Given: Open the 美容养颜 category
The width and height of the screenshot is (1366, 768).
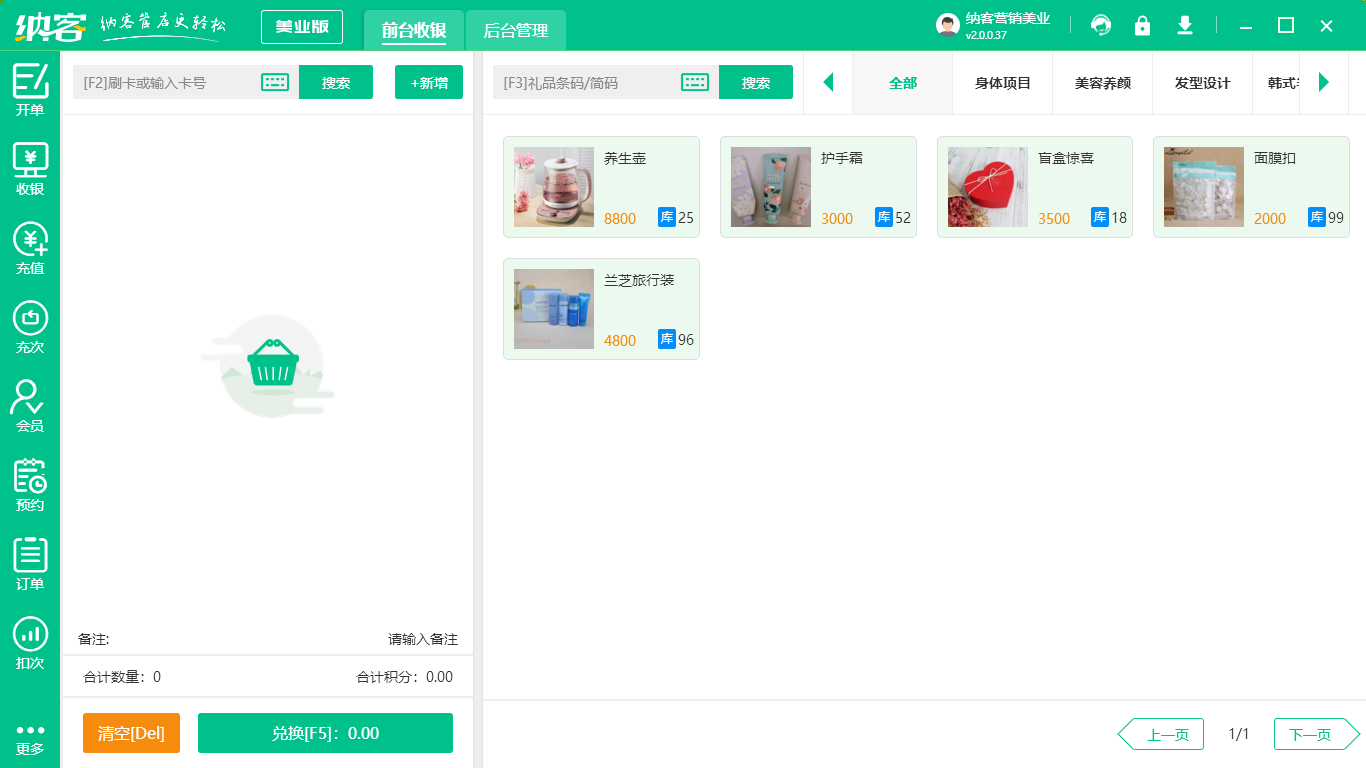Looking at the screenshot, I should [x=1102, y=84].
